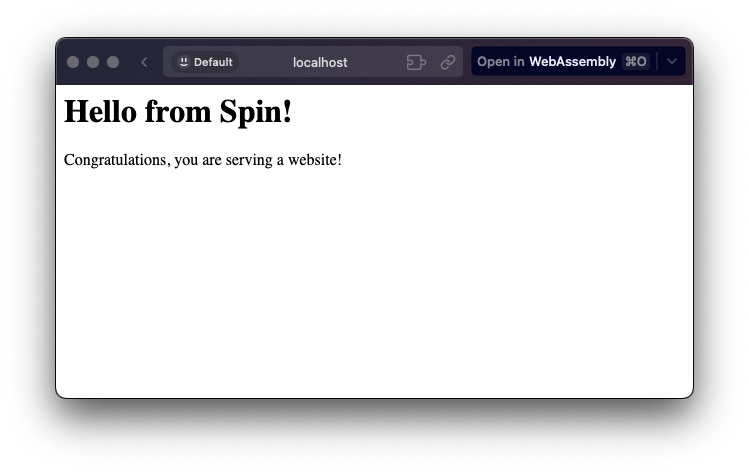Close the window using leftmost gray dot
The width and height of the screenshot is (749, 472).
[x=73, y=62]
